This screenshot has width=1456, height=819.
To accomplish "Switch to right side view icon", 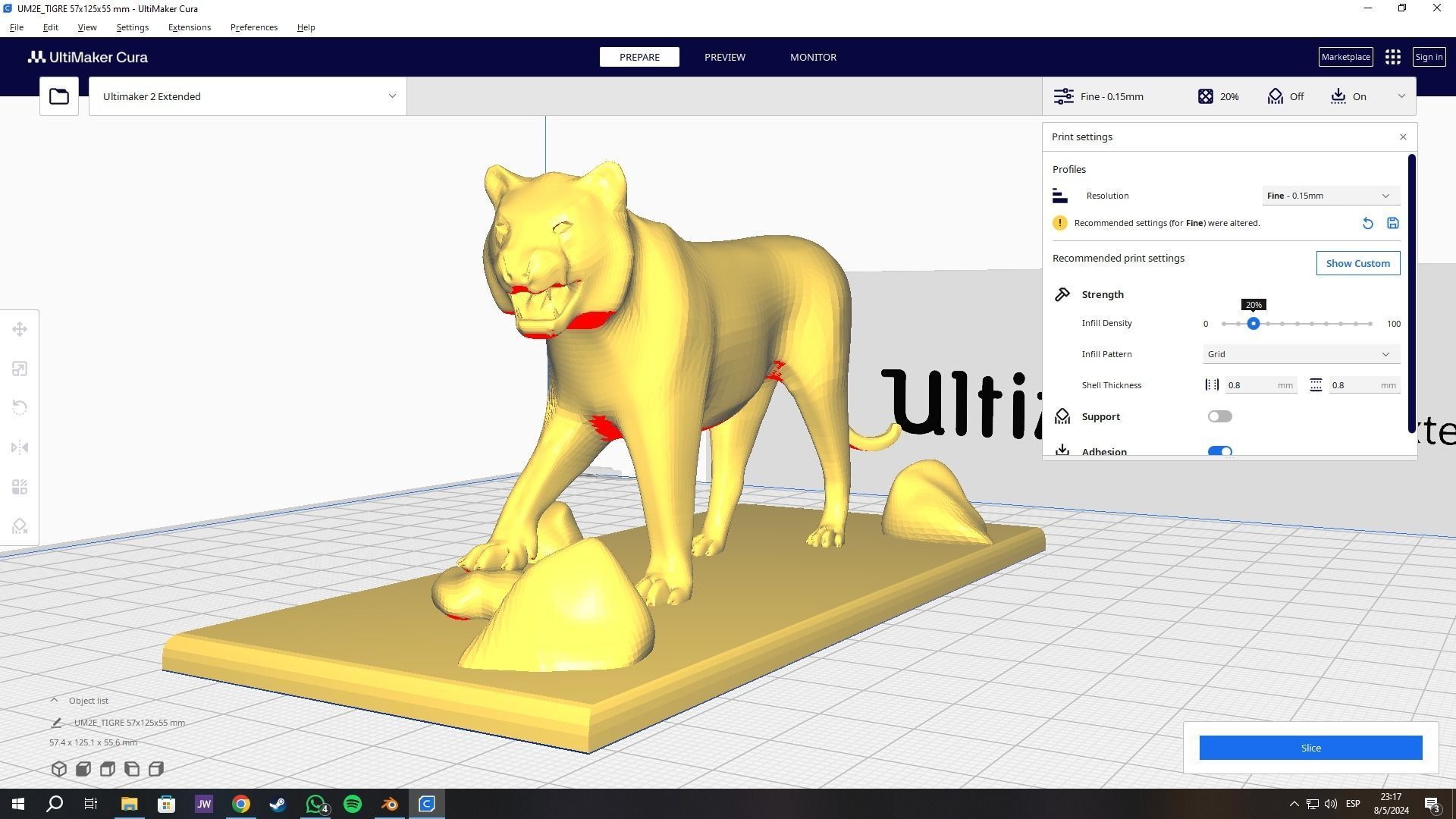I will (x=156, y=769).
